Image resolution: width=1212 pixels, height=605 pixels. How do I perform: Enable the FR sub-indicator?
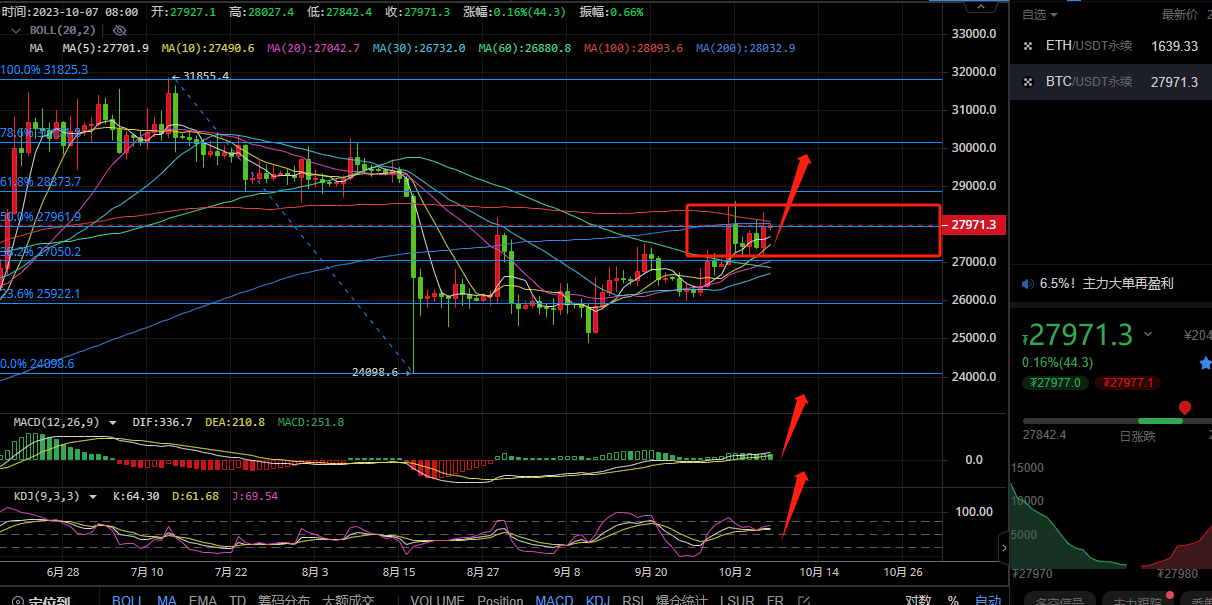tap(775, 601)
